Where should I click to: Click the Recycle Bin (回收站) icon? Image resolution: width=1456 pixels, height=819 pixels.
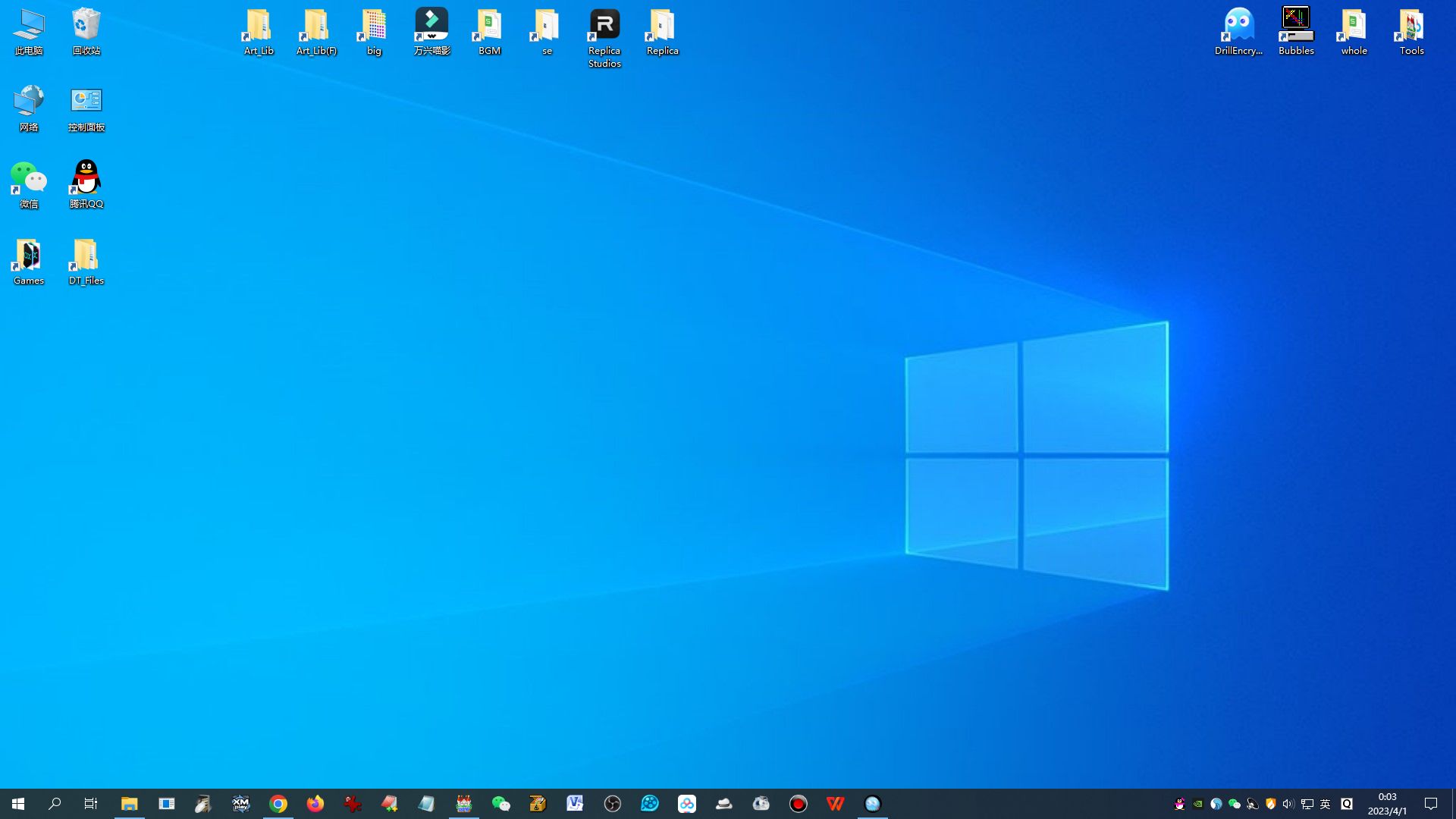tap(86, 32)
